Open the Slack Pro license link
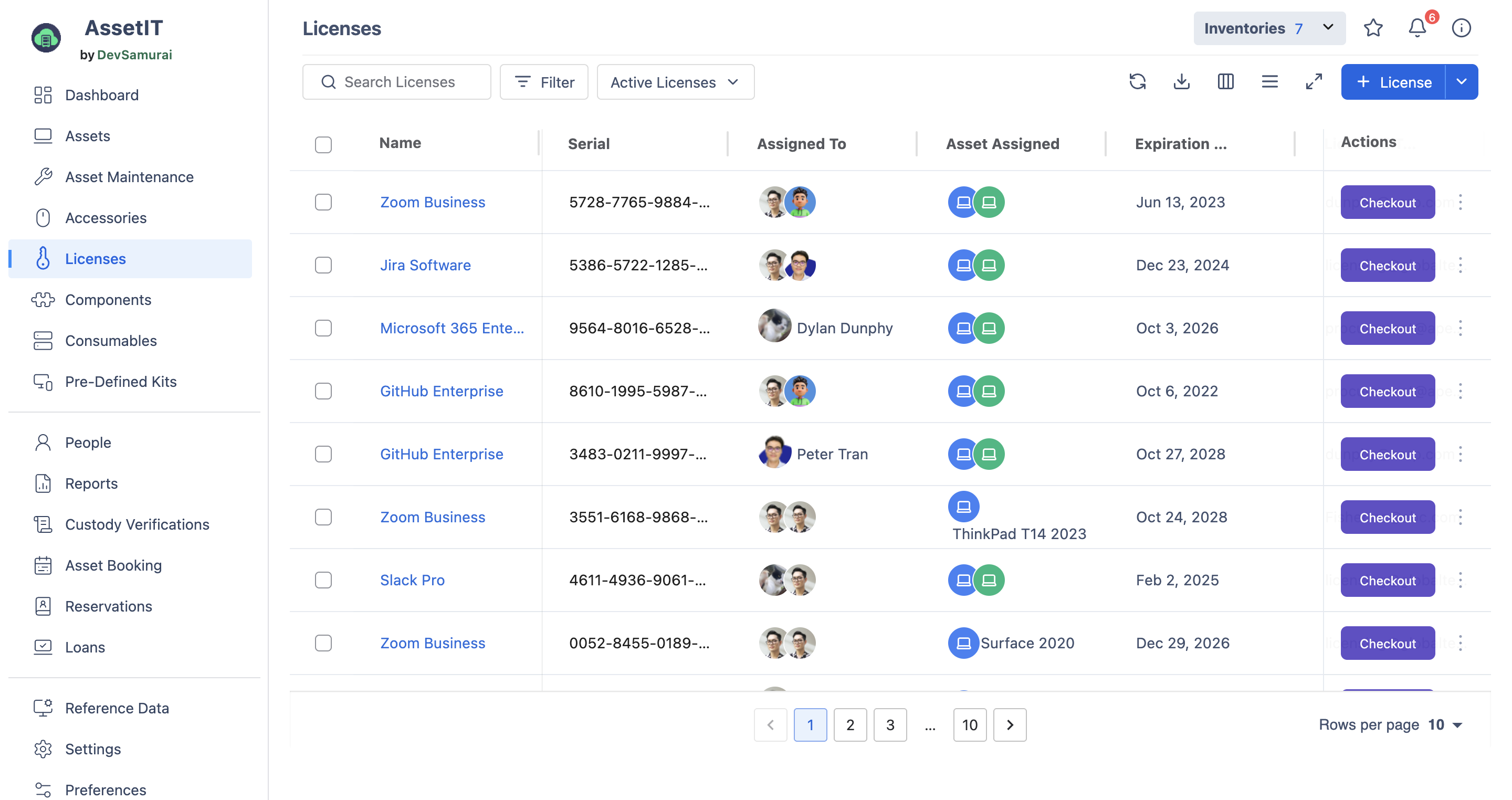Screen dimensions: 1512x800 pyautogui.click(x=412, y=580)
